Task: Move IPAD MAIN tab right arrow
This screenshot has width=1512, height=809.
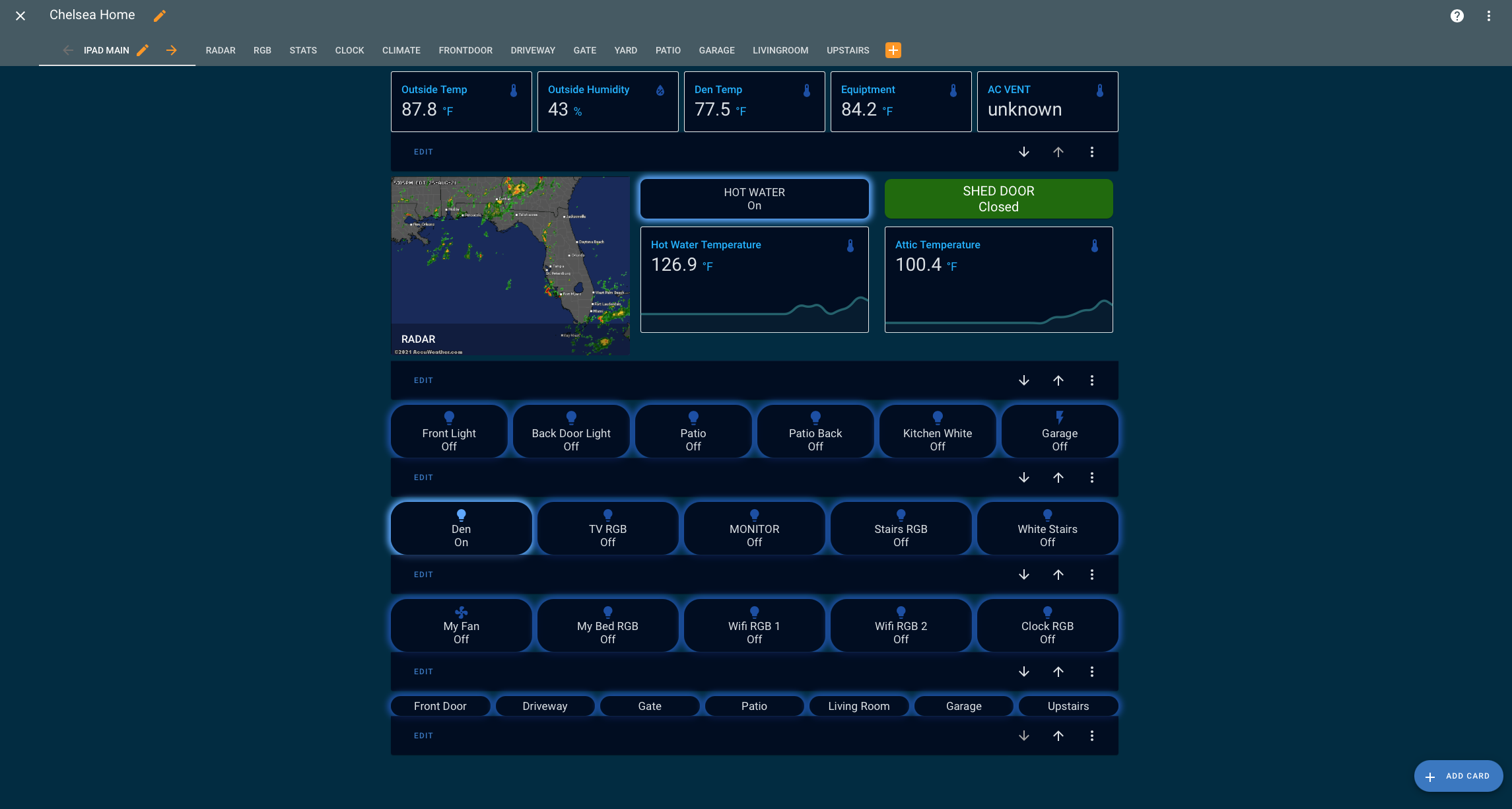Action: click(x=171, y=50)
